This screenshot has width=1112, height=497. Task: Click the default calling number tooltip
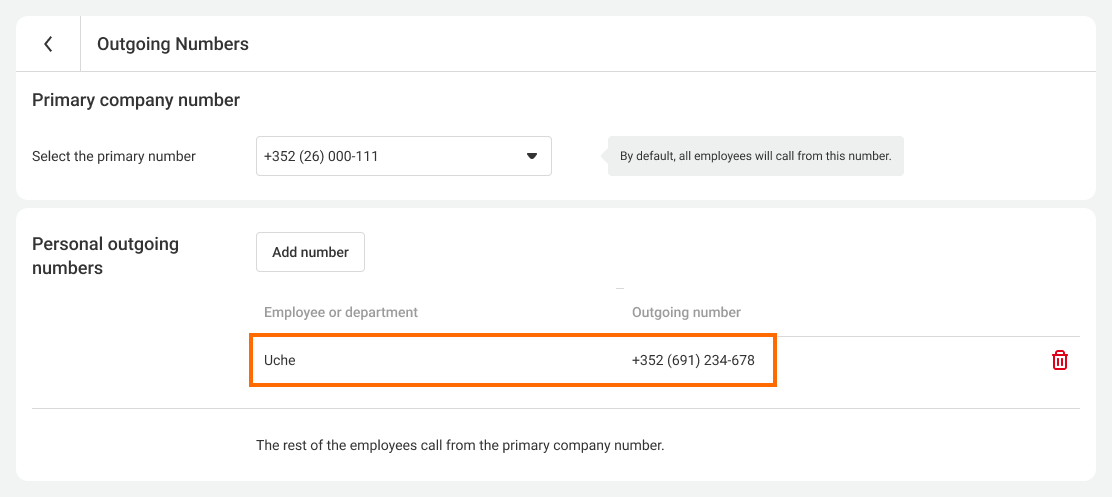[x=755, y=156]
